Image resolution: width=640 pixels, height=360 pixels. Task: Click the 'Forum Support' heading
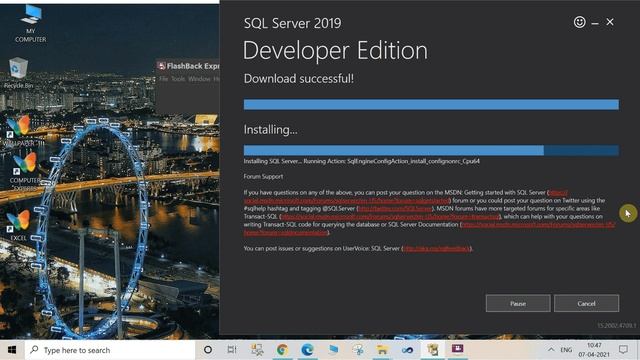tap(263, 177)
